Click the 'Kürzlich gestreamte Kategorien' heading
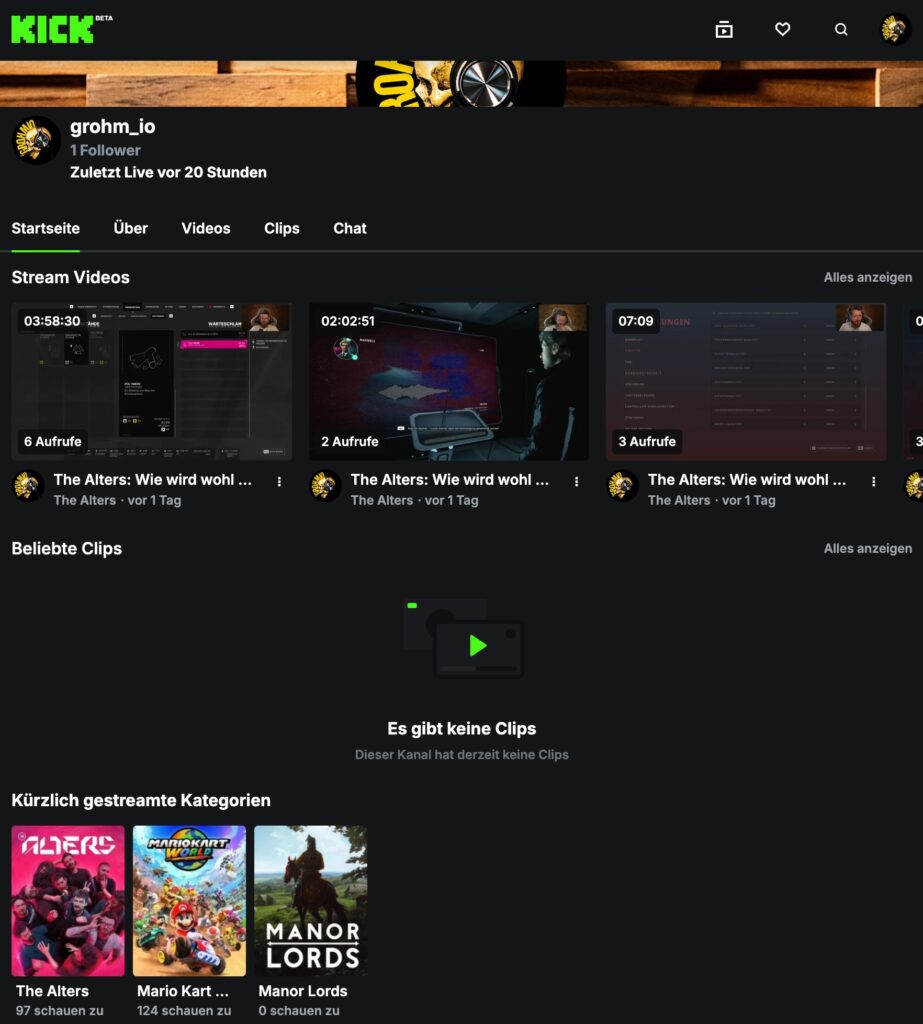923x1024 pixels. click(x=141, y=800)
